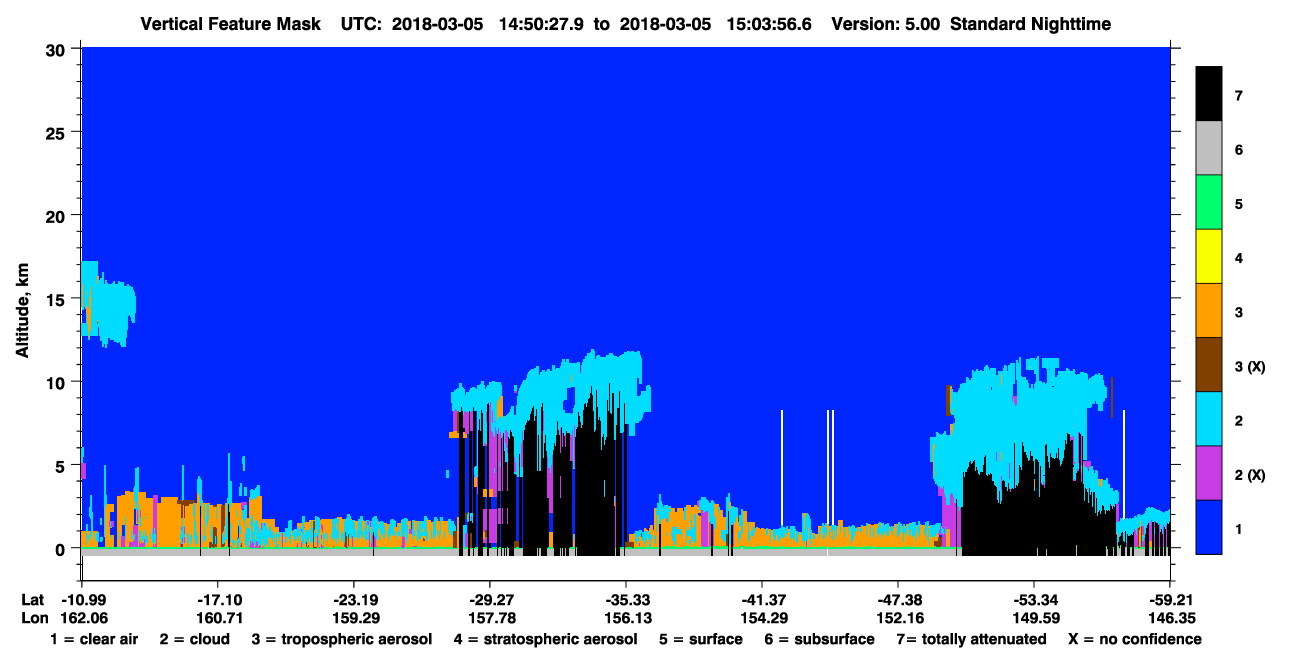Click the 'X = no confidence' legend text

pos(1134,639)
